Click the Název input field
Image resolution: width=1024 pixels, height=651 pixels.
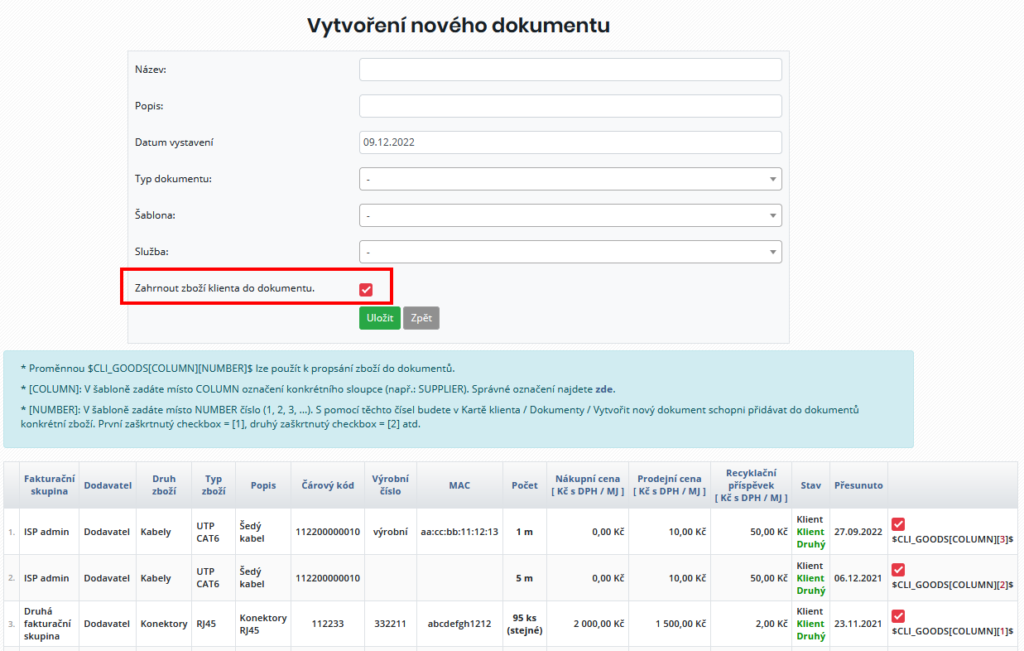[570, 69]
